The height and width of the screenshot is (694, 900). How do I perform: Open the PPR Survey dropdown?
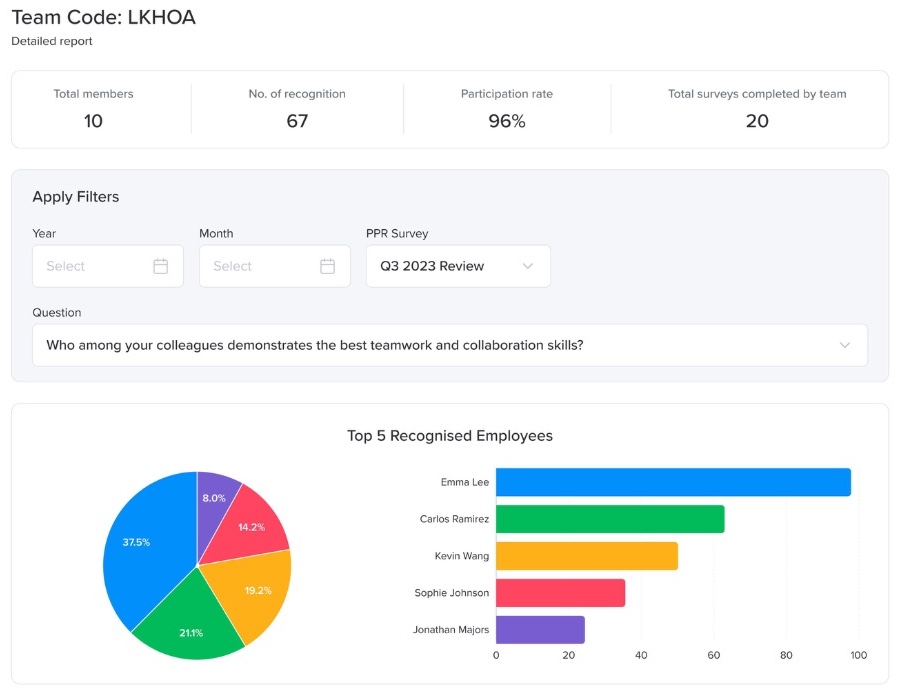[x=458, y=266]
